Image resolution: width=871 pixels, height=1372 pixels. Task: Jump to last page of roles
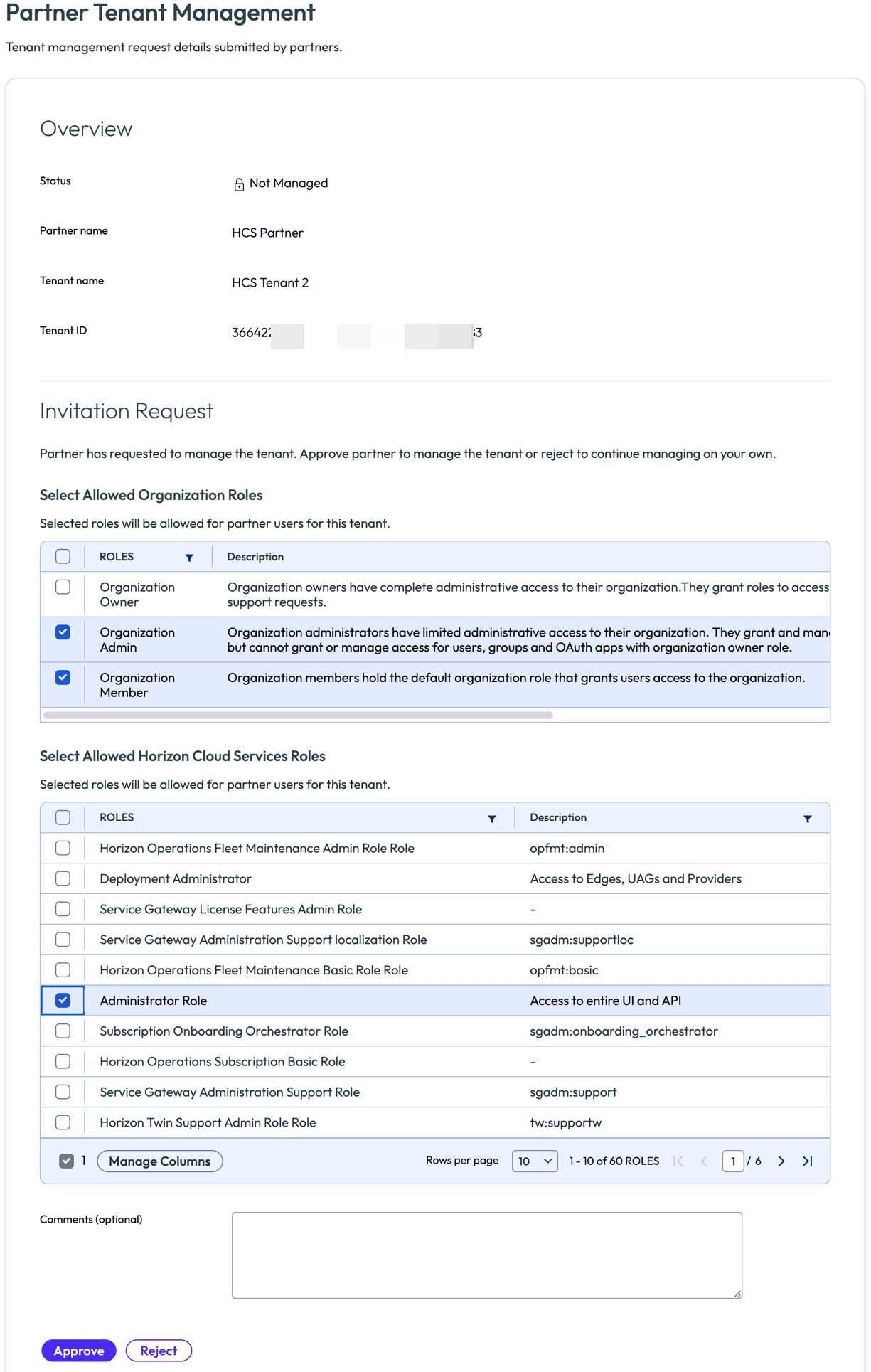coord(807,1161)
